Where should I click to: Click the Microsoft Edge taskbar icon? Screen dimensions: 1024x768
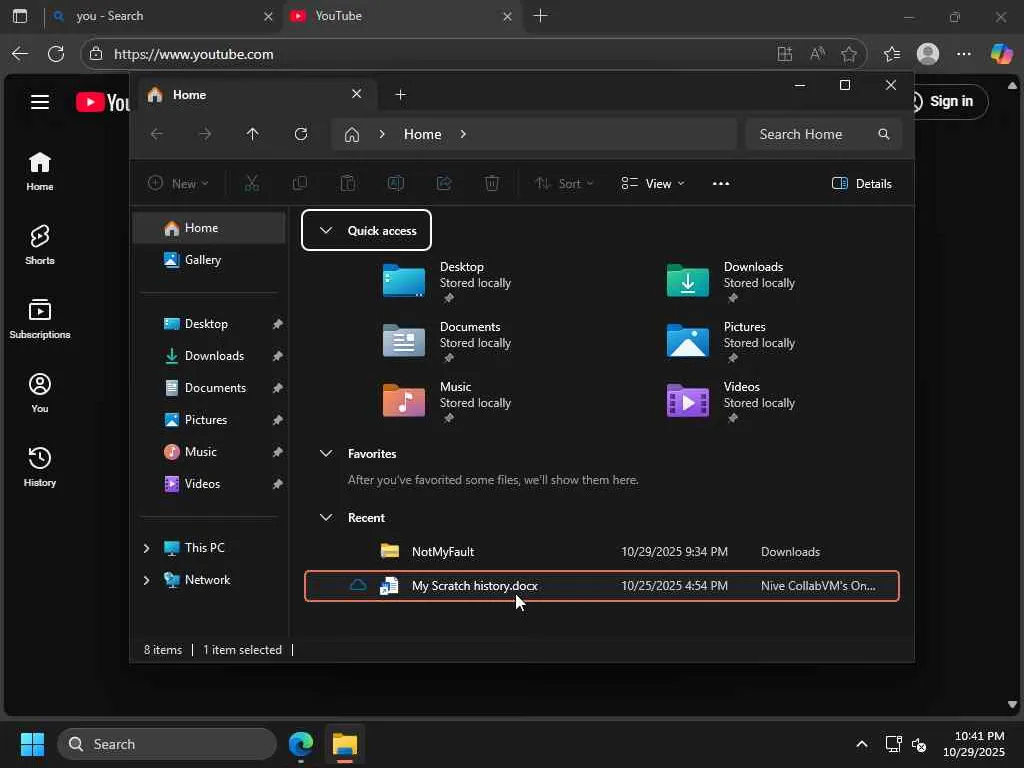pos(301,744)
